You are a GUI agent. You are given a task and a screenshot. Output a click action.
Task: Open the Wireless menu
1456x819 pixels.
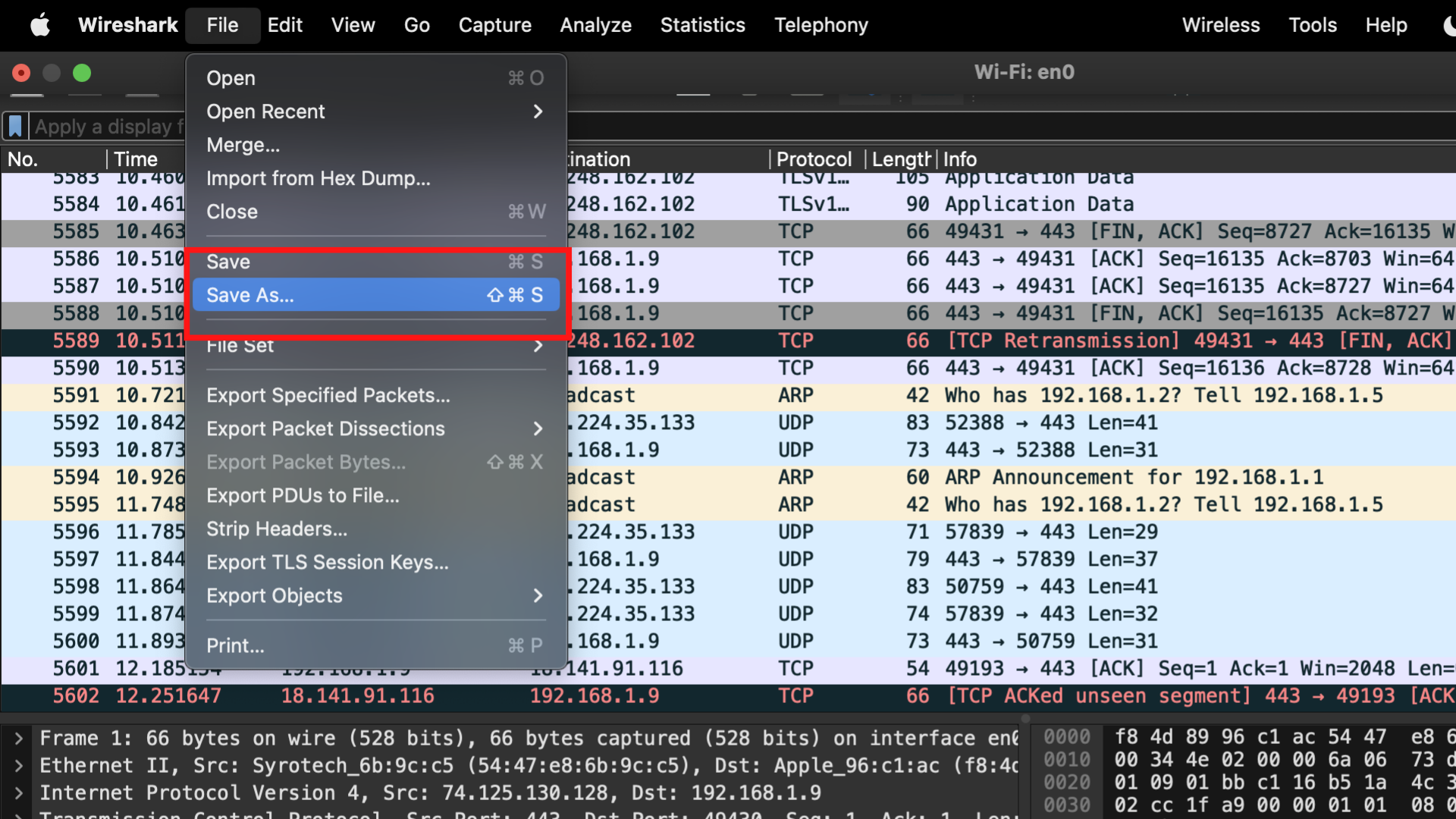[1221, 25]
